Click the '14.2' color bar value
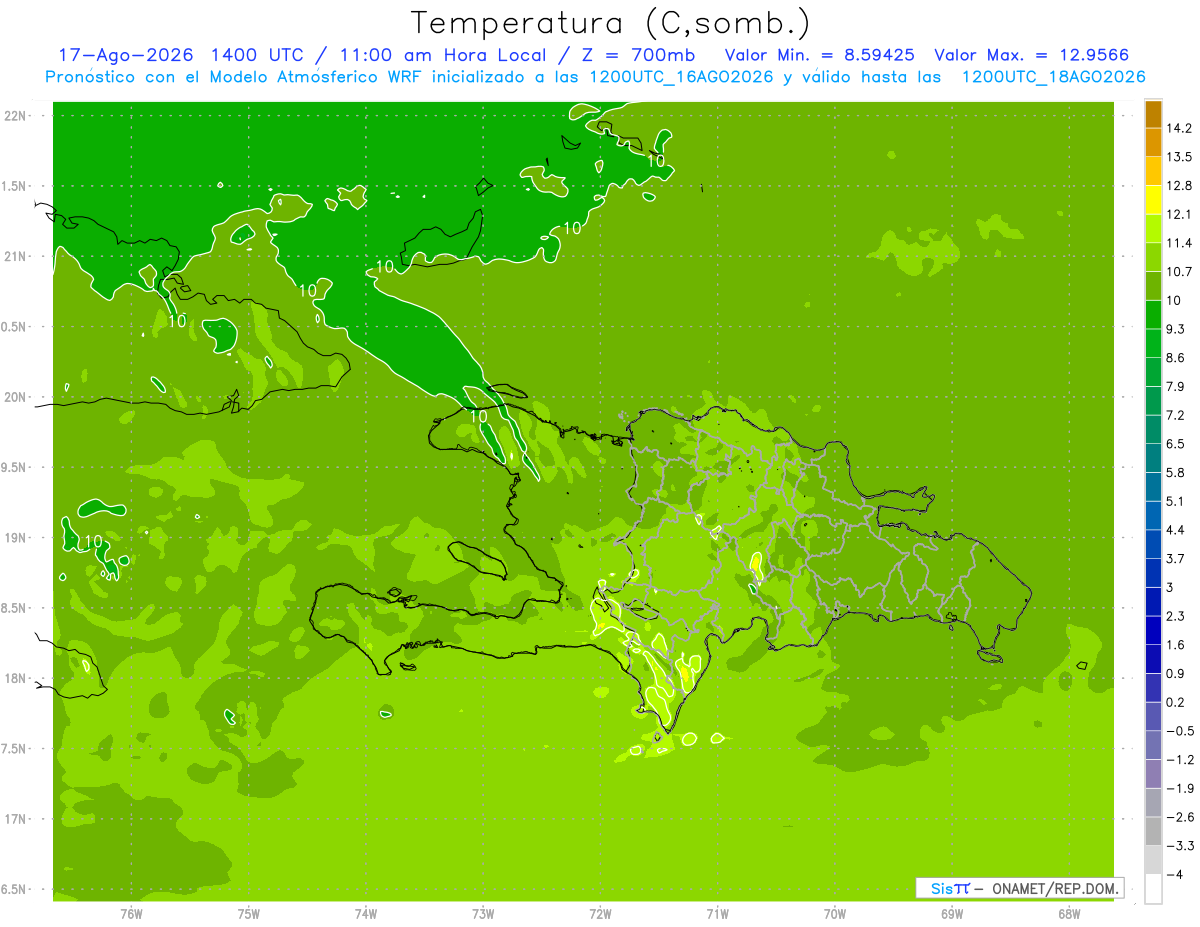 (x=1179, y=128)
